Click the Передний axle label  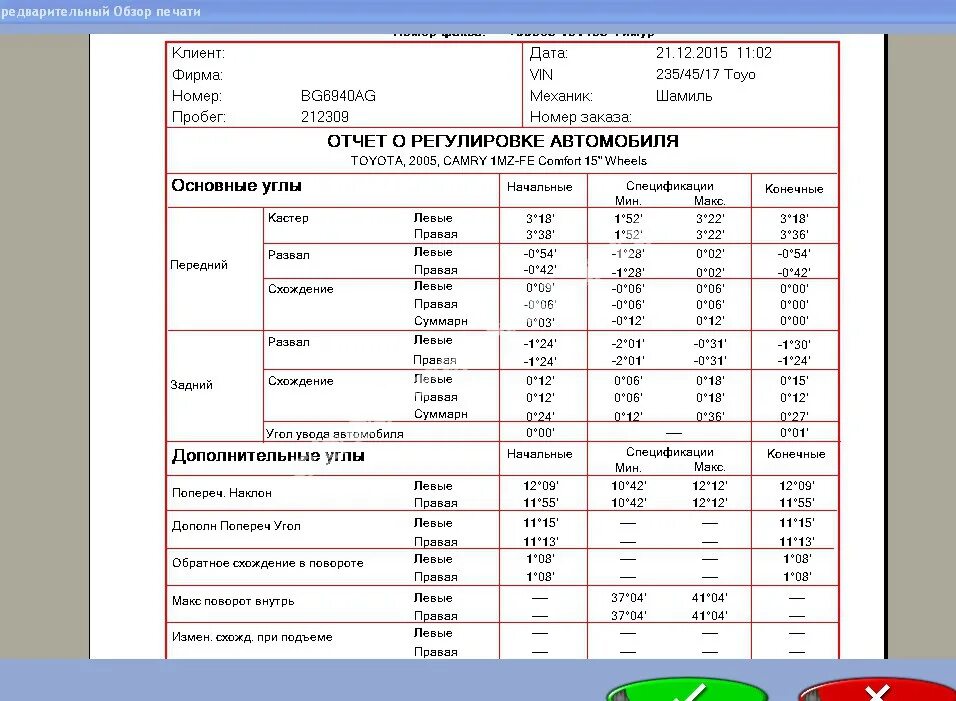tap(199, 265)
